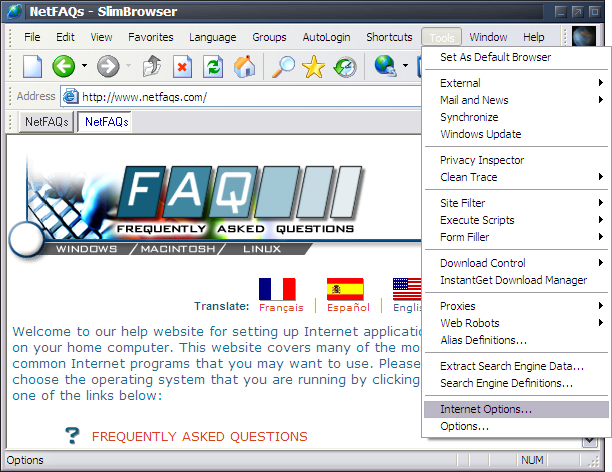Click the Up one level icon

pos(151,66)
